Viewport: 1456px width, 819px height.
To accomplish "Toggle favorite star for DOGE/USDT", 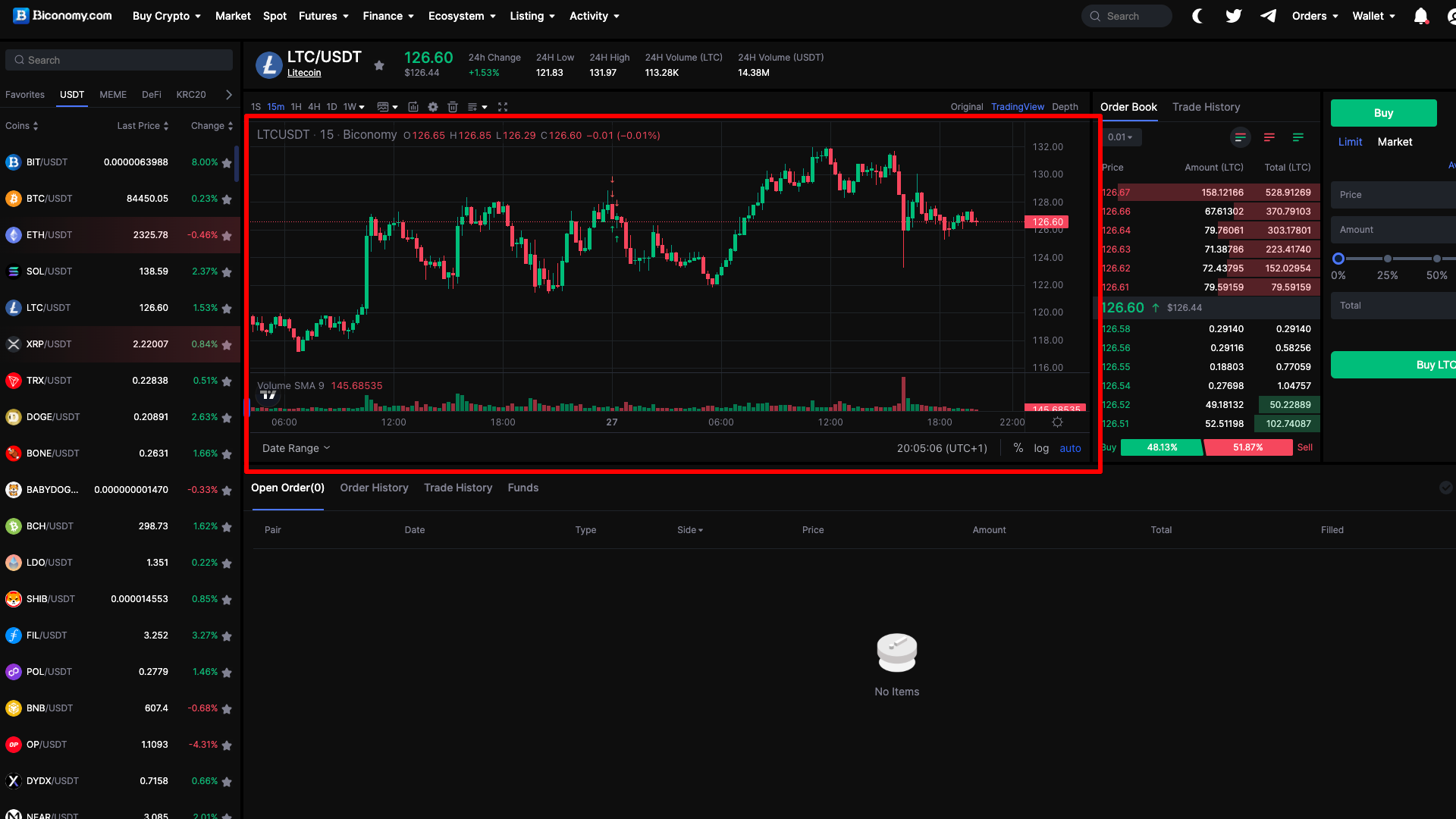I will 227,418.
